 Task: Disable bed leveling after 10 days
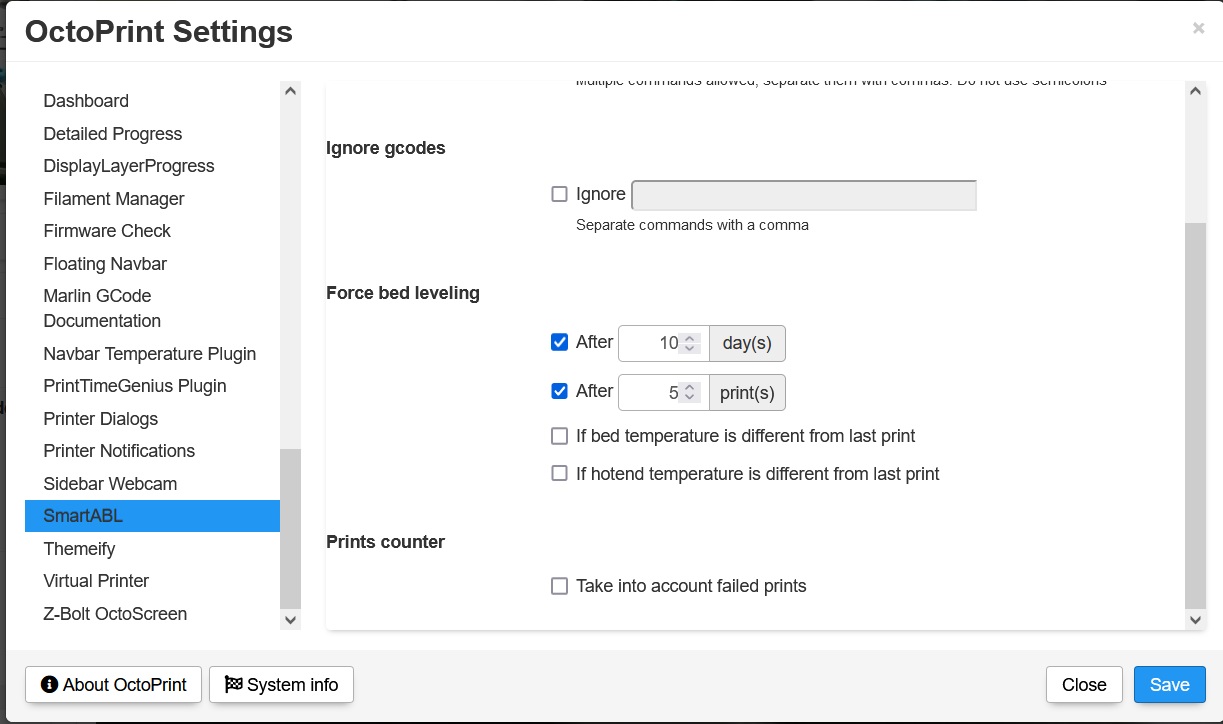pyautogui.click(x=559, y=341)
